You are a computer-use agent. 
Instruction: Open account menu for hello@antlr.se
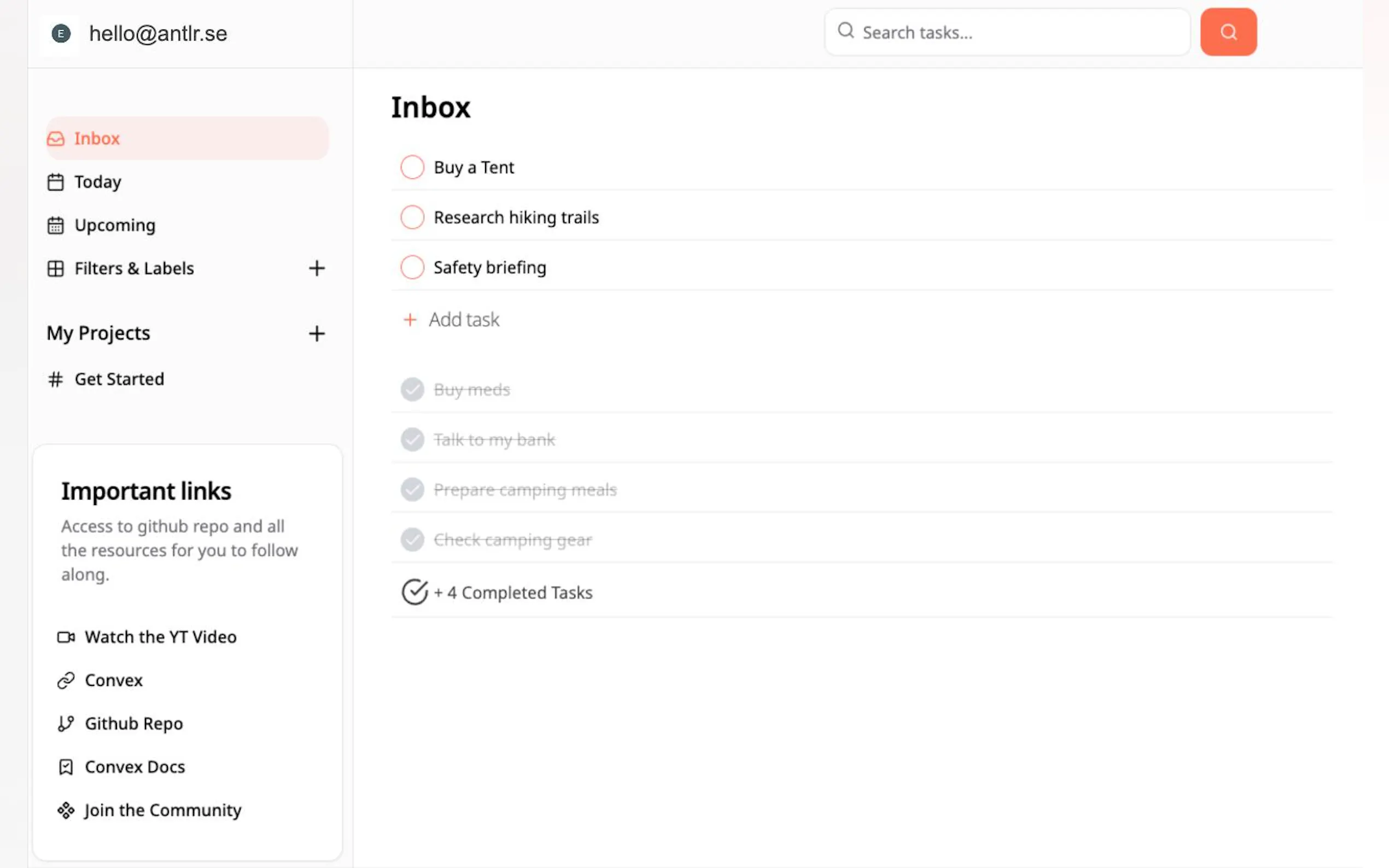pyautogui.click(x=158, y=33)
